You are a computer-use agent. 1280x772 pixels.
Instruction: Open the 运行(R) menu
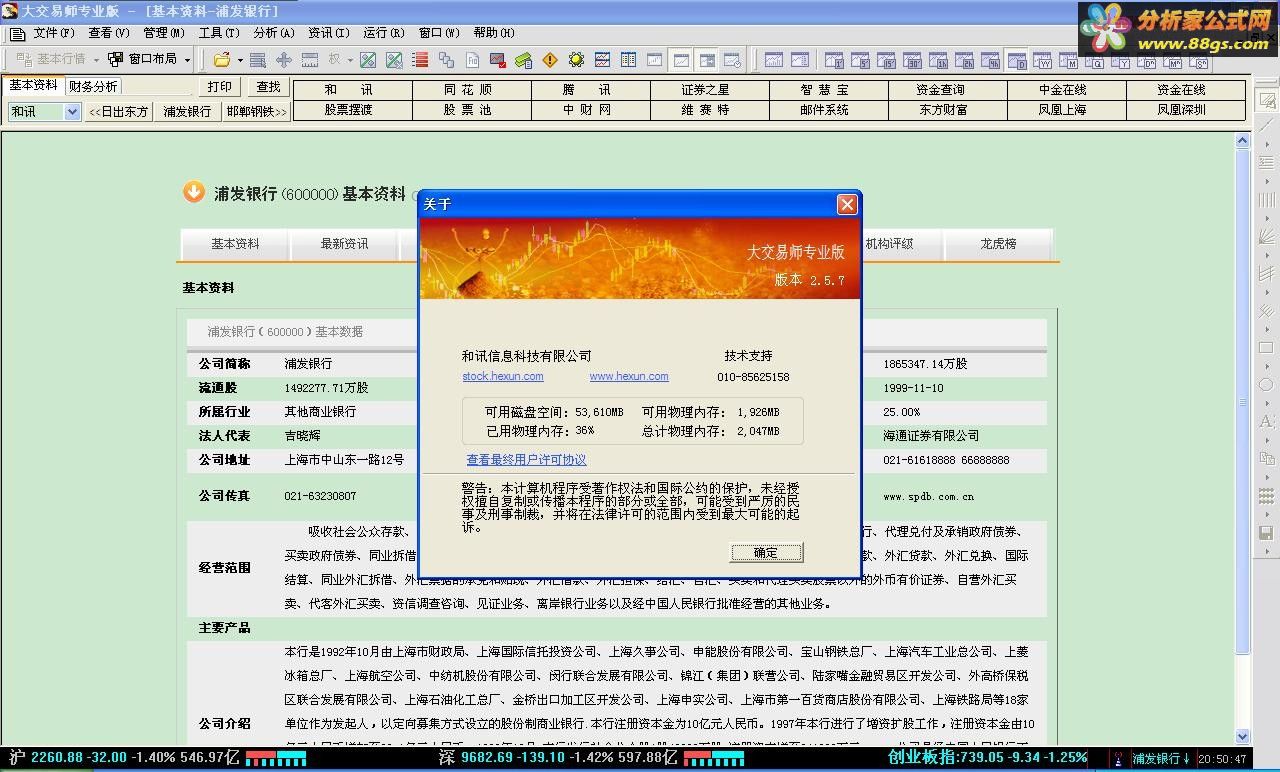tap(383, 33)
